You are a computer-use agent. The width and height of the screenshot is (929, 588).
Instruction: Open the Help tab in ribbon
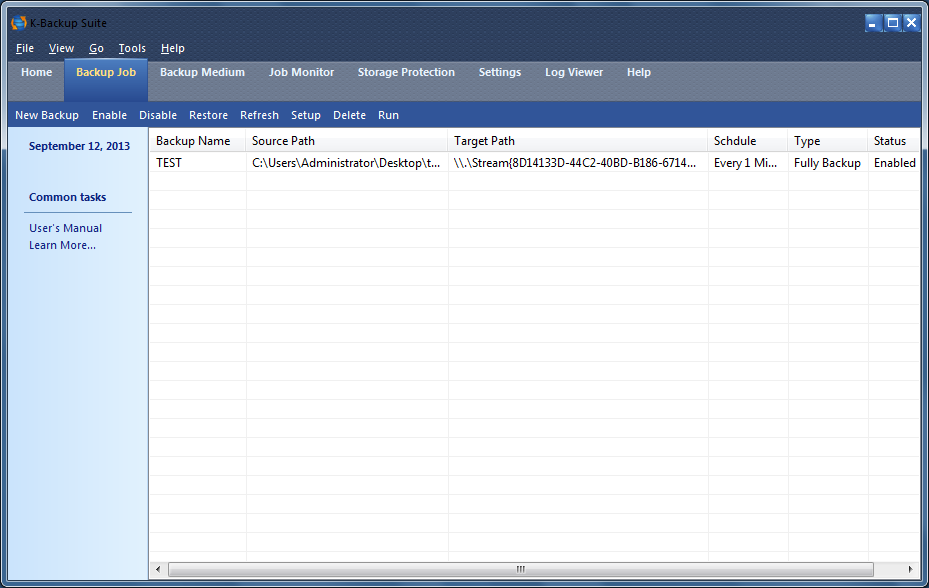[639, 72]
